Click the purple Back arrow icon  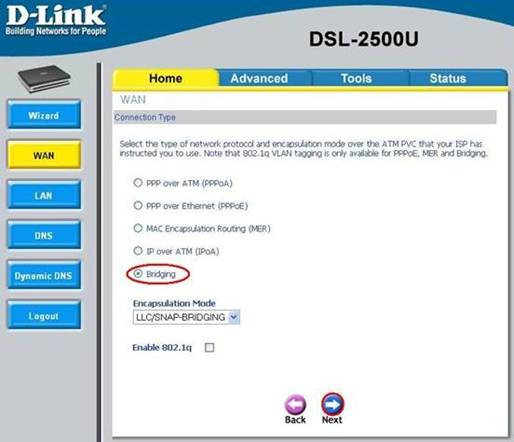click(x=295, y=404)
